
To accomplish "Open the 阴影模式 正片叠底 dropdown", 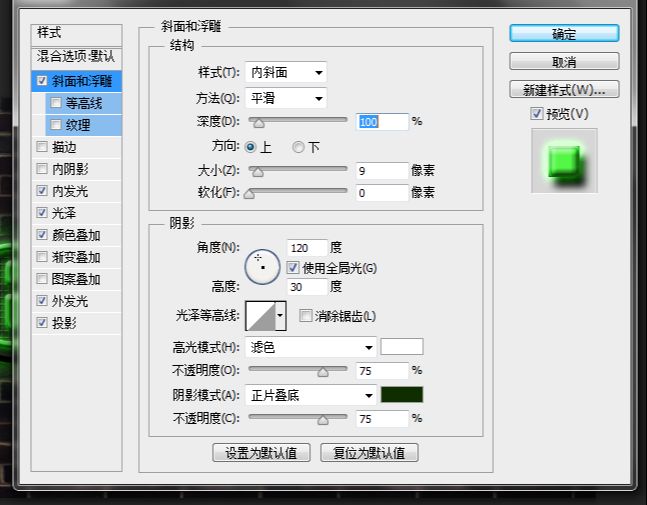I will tap(311, 395).
